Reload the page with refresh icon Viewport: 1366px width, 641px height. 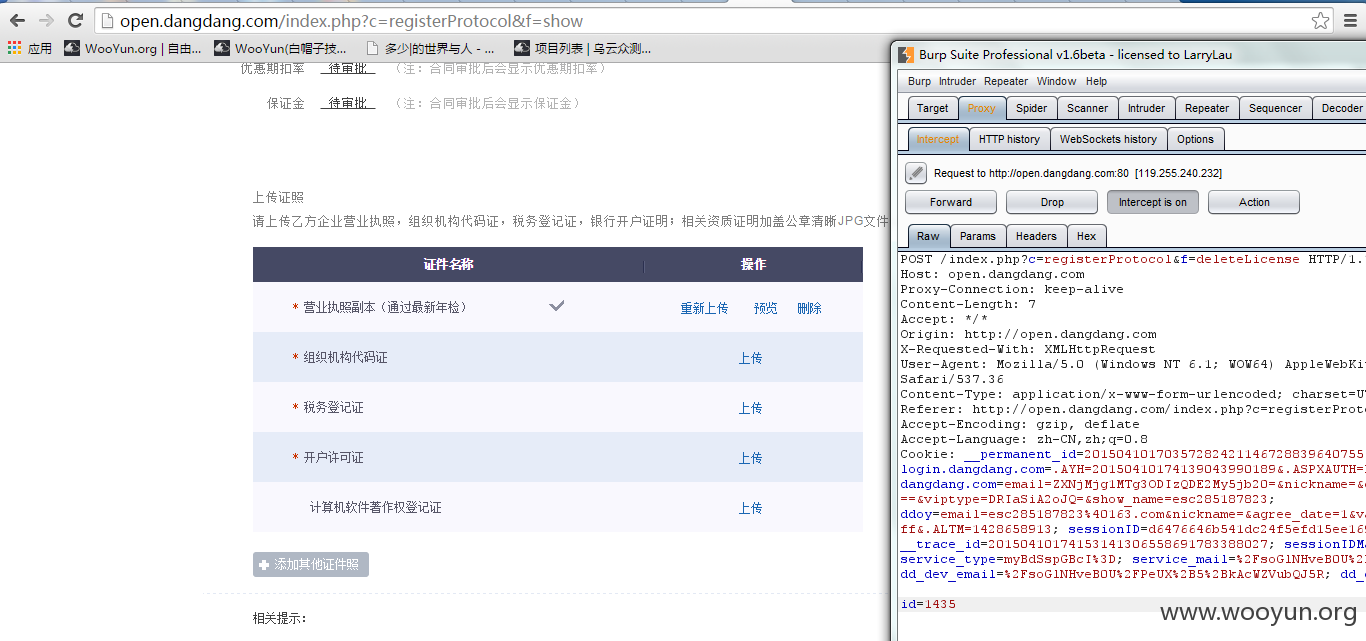click(x=75, y=20)
